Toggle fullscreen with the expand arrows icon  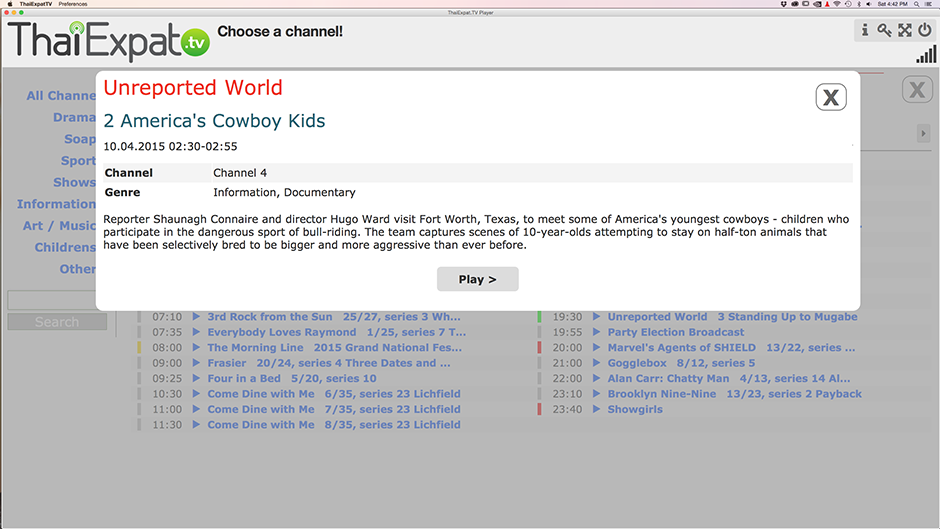click(x=904, y=30)
